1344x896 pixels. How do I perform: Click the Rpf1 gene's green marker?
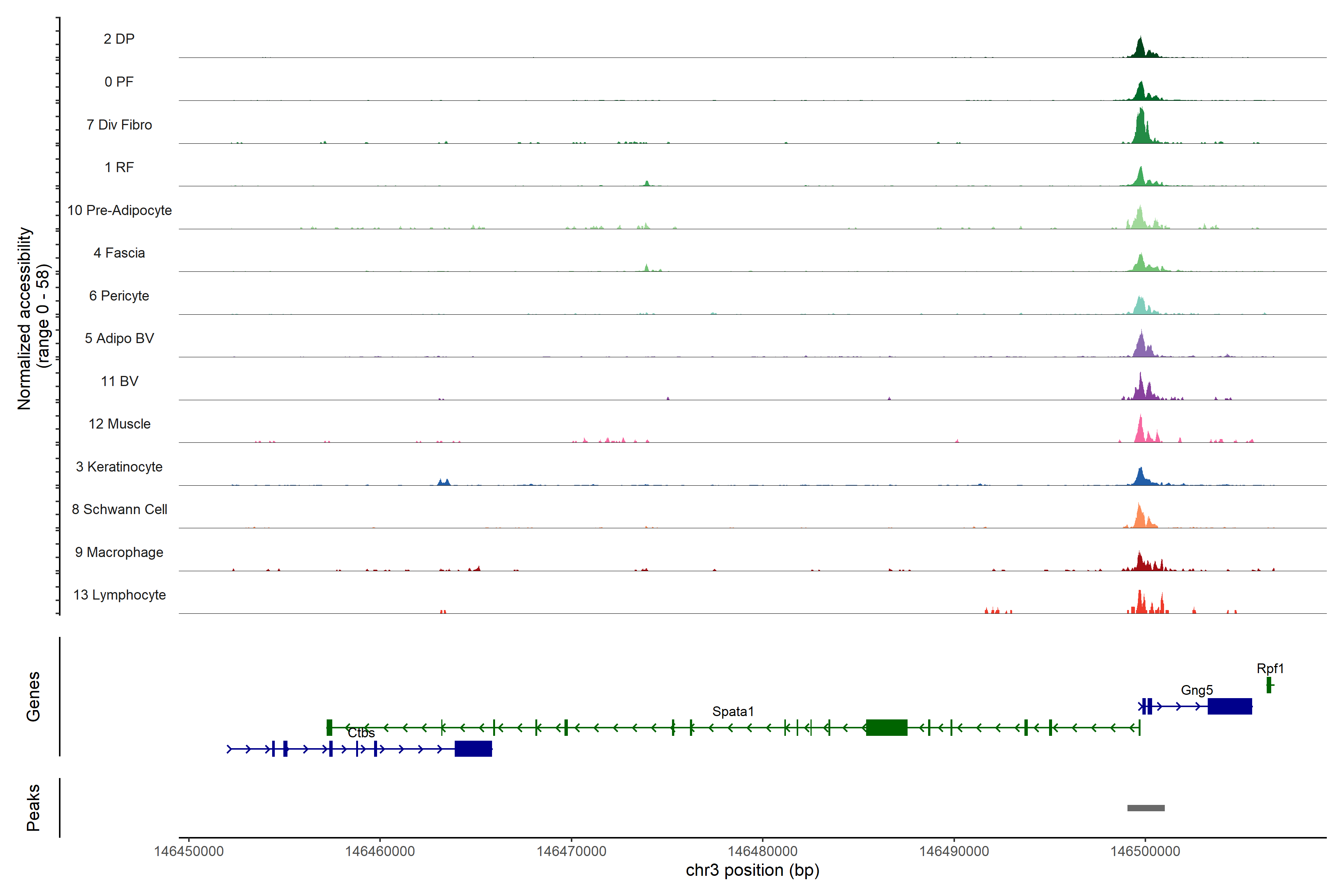click(x=1269, y=685)
